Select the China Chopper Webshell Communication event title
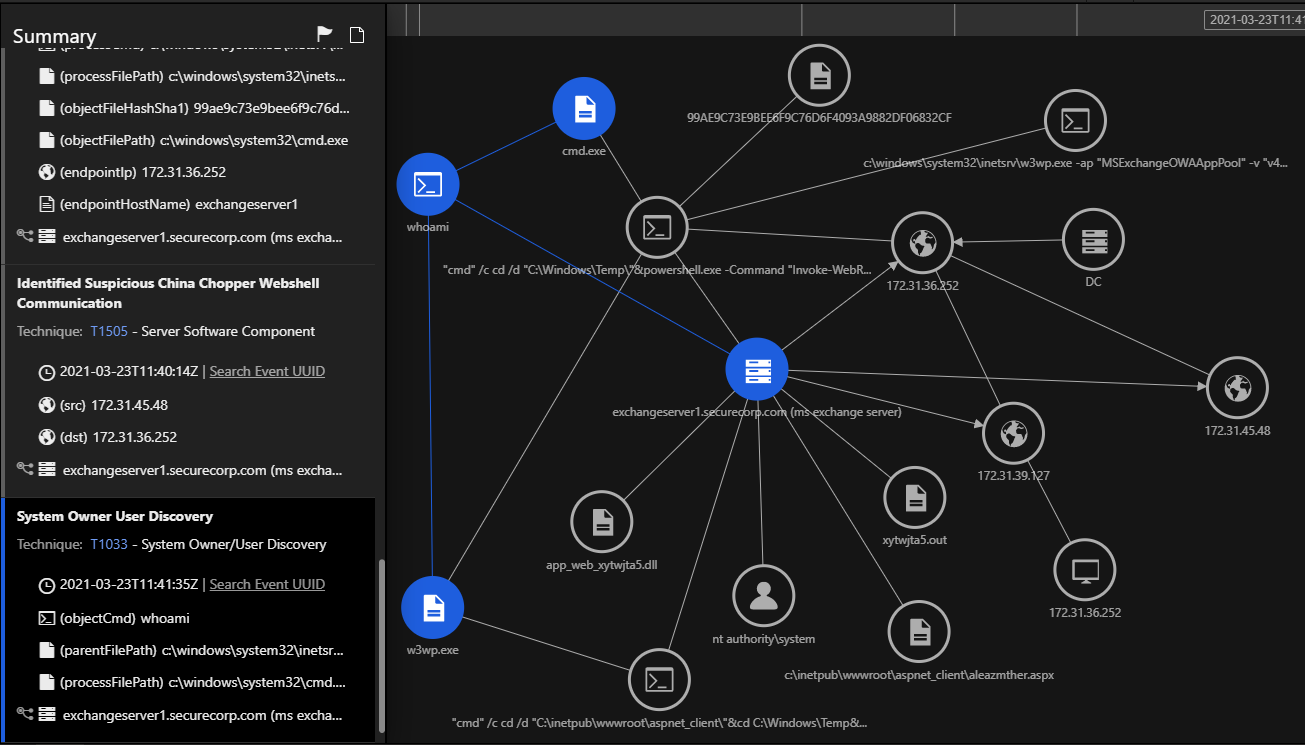 pyautogui.click(x=168, y=293)
